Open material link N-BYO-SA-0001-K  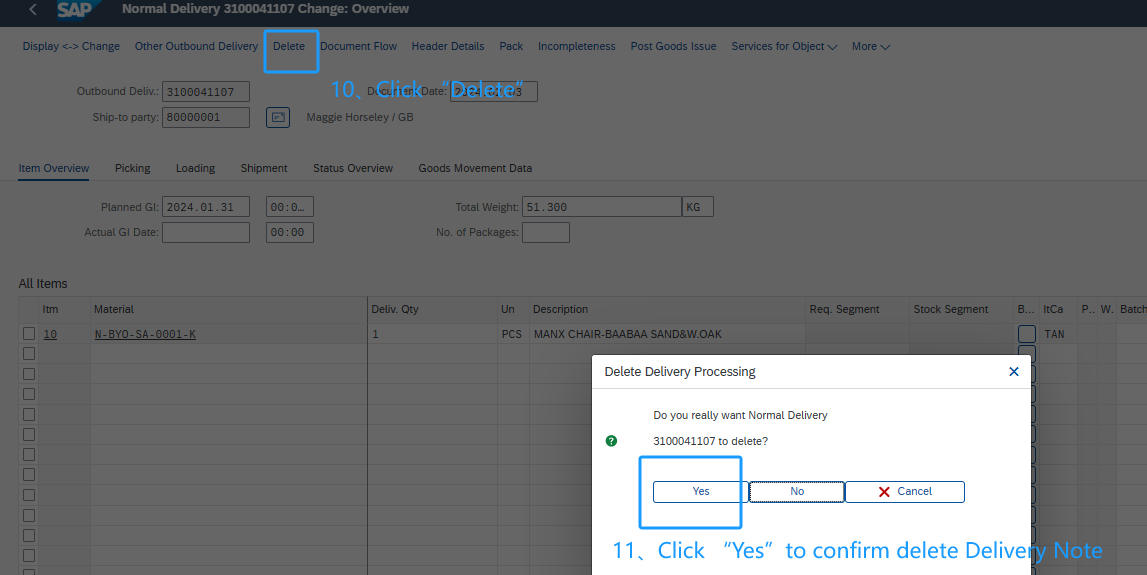(145, 334)
